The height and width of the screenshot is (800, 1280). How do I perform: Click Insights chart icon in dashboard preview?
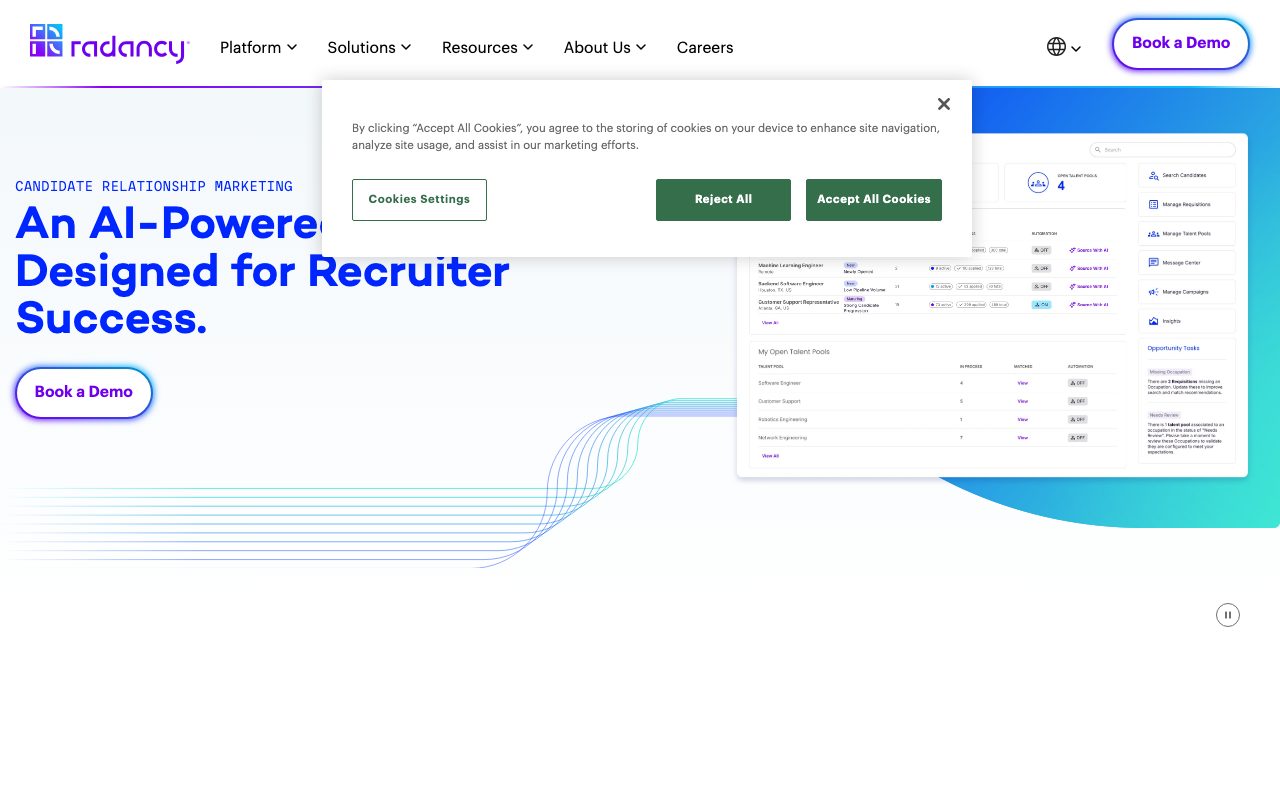tap(1153, 321)
